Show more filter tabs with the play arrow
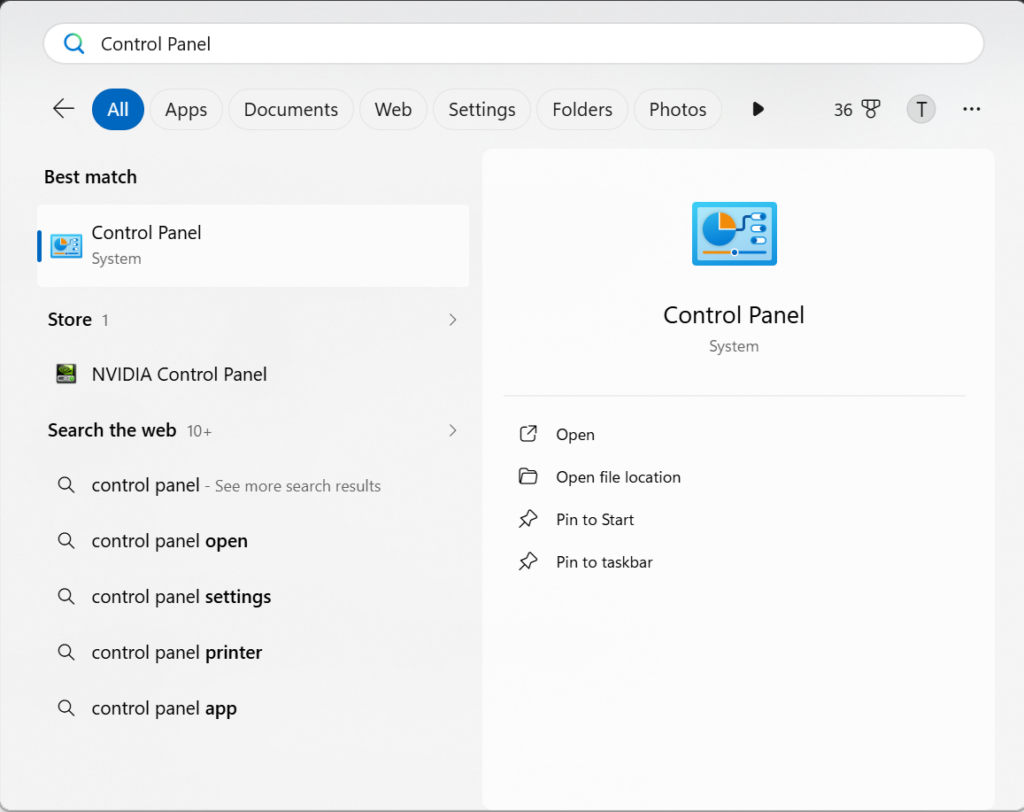The height and width of the screenshot is (812, 1024). [758, 109]
